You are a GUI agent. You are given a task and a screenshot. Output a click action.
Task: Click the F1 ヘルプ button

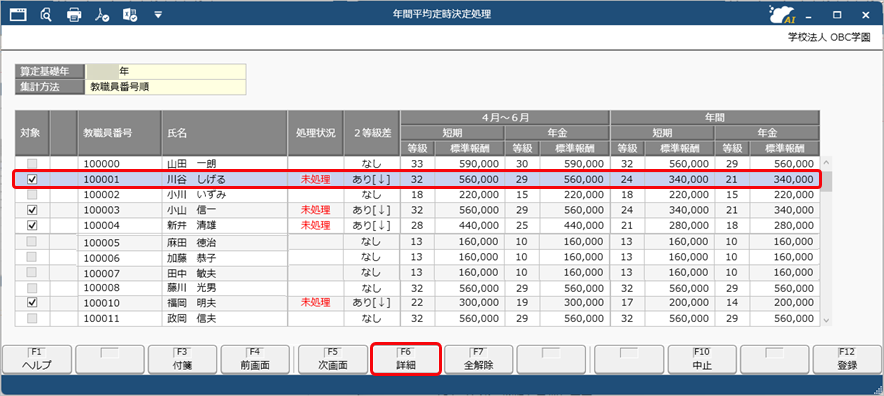(37, 359)
